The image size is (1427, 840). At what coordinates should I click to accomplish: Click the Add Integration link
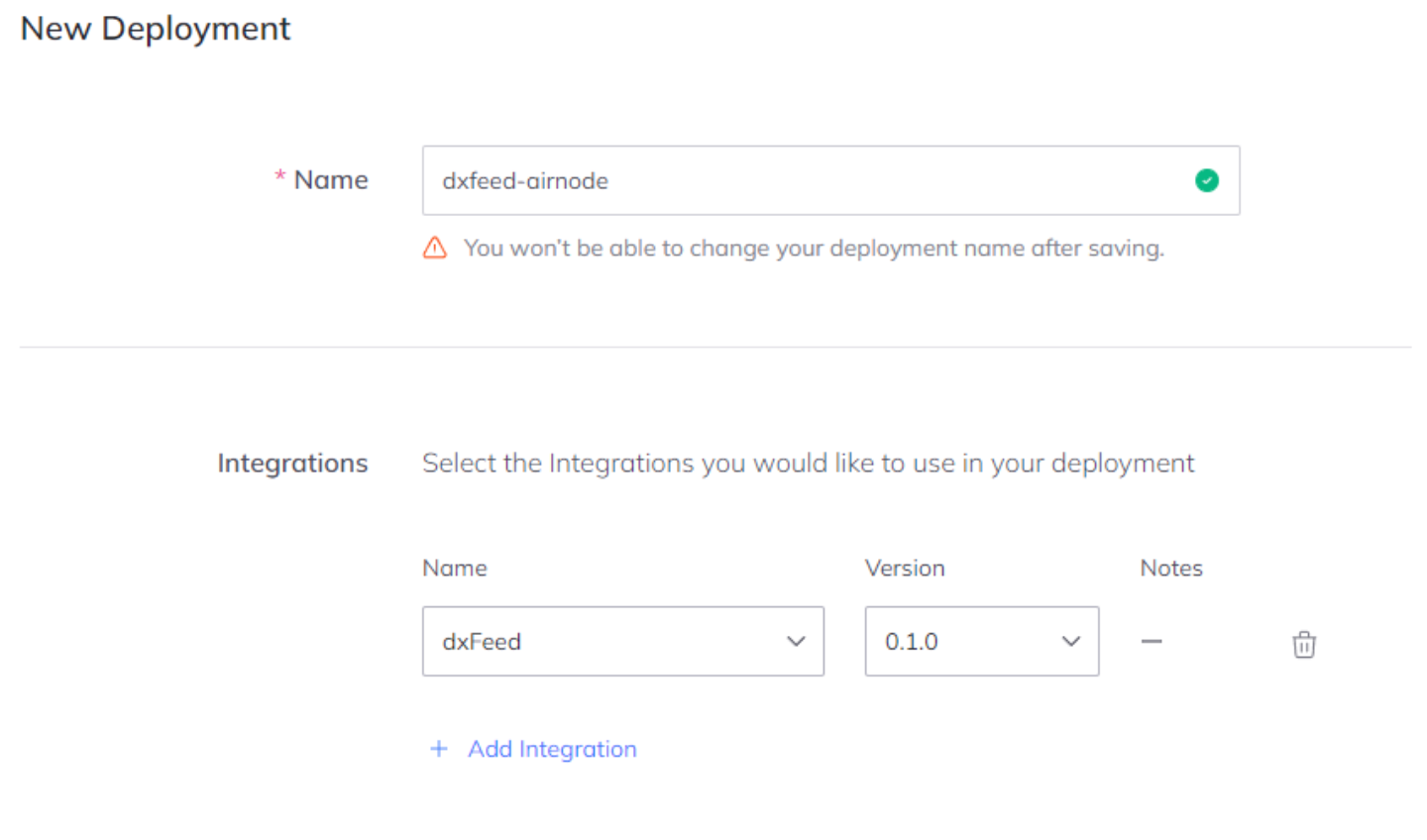click(x=552, y=749)
